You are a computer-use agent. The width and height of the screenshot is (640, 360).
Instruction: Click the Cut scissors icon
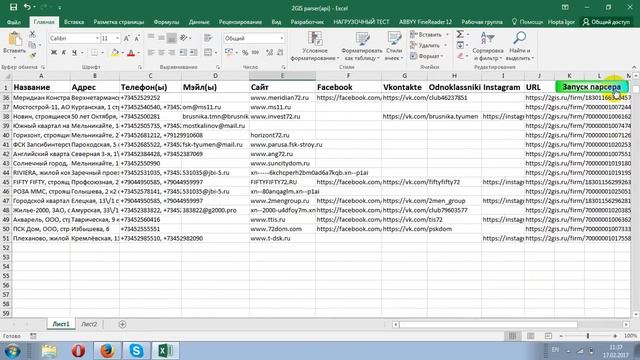pyautogui.click(x=32, y=34)
